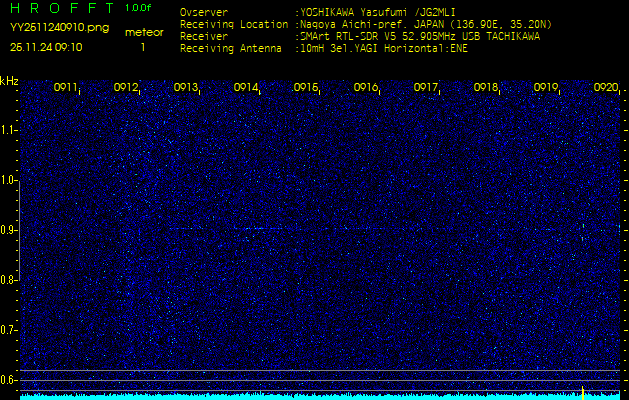This screenshot has width=629, height=400.
Task: Select the 0913 time marker
Action: (186, 88)
